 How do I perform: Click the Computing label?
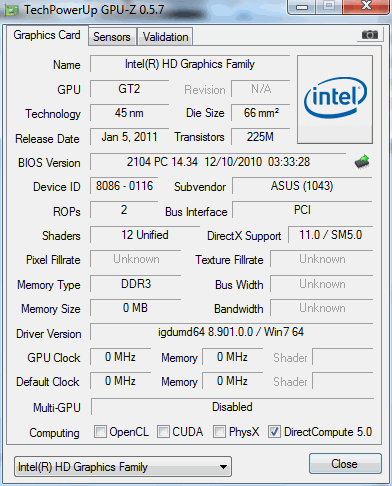(x=54, y=433)
